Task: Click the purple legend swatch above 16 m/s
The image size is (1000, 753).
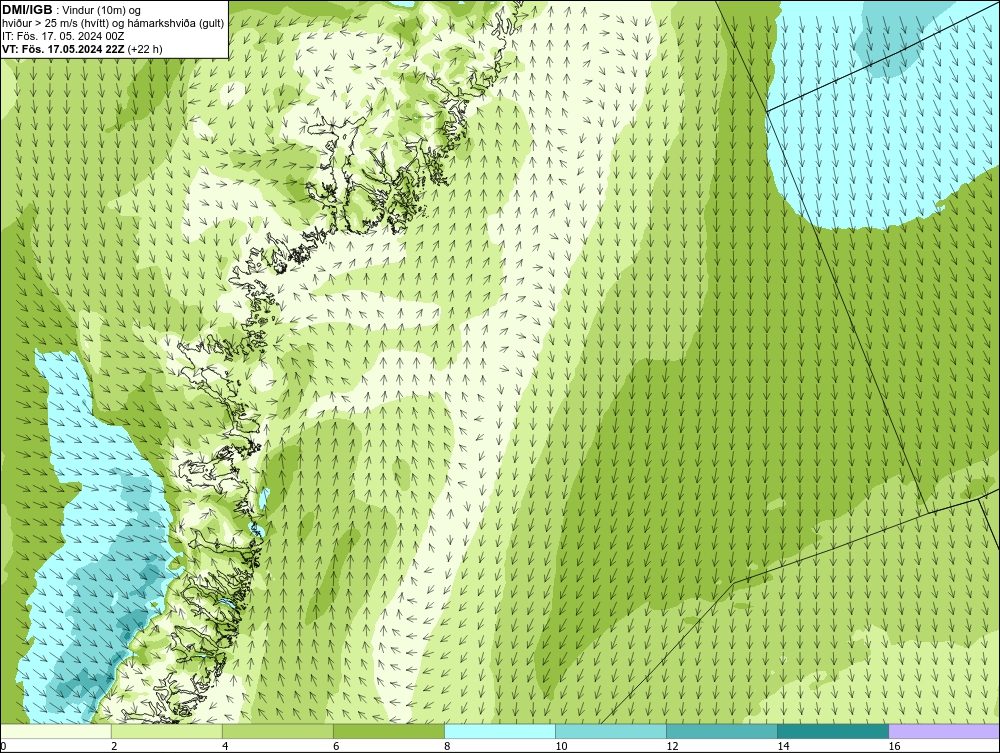Action: pyautogui.click(x=944, y=731)
